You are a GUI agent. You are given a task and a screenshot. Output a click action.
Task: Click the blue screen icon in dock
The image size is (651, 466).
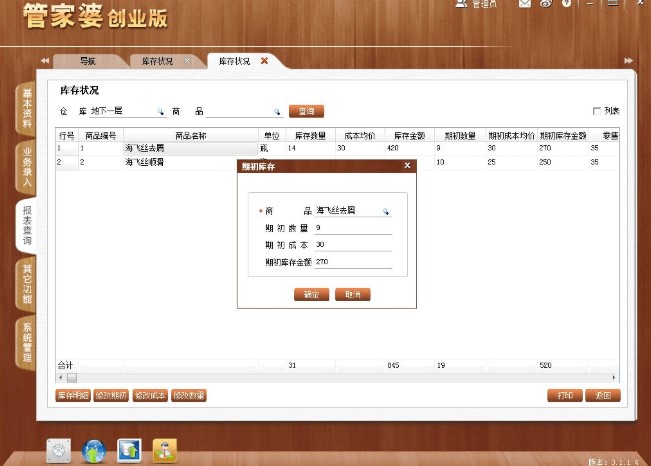point(130,450)
